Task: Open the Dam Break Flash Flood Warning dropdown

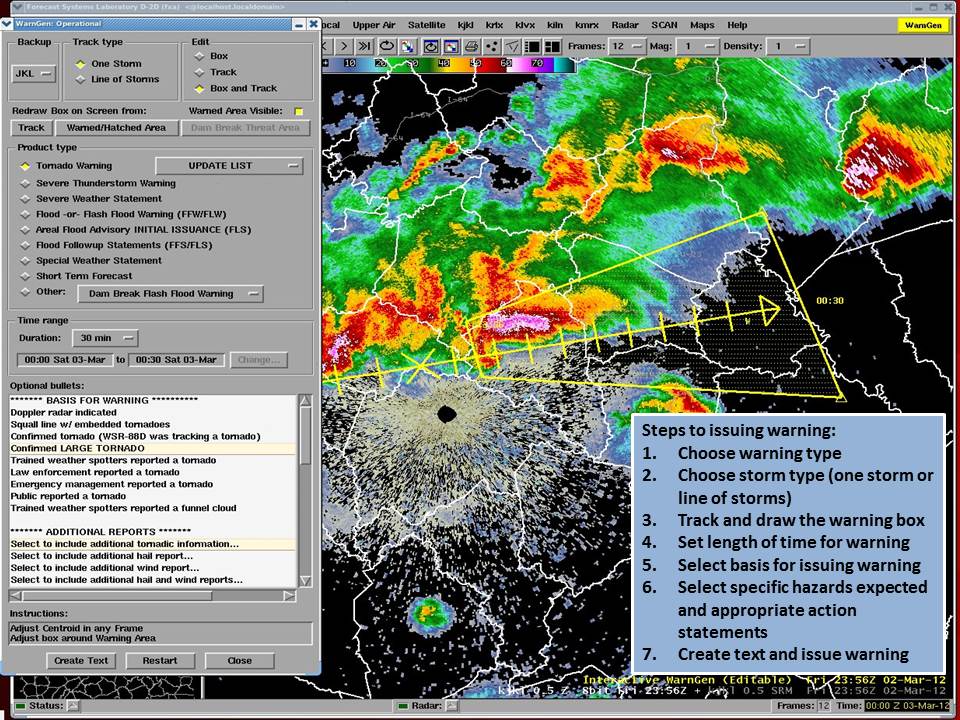Action: 170,294
